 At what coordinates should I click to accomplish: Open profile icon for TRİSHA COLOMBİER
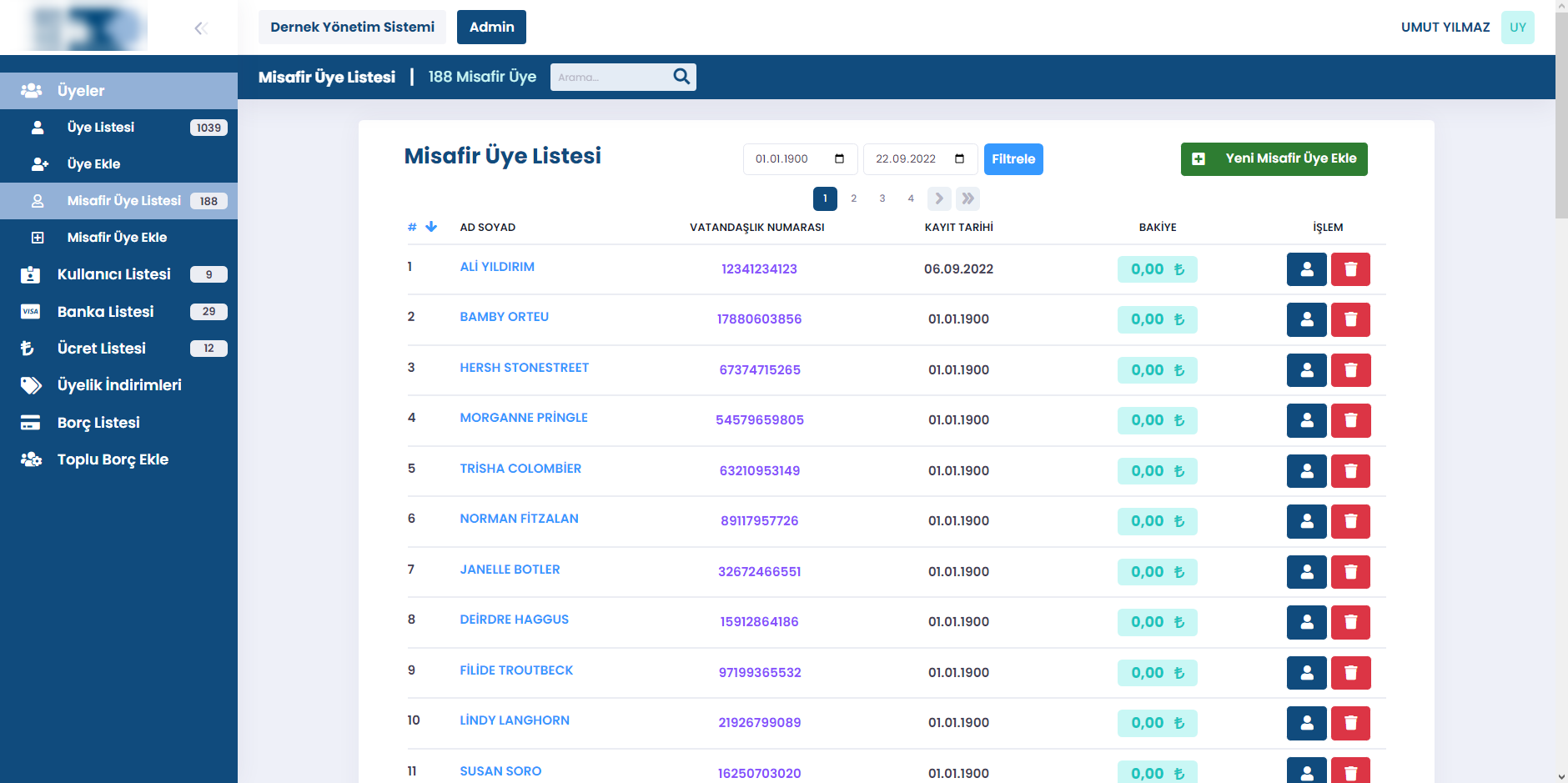click(1306, 471)
